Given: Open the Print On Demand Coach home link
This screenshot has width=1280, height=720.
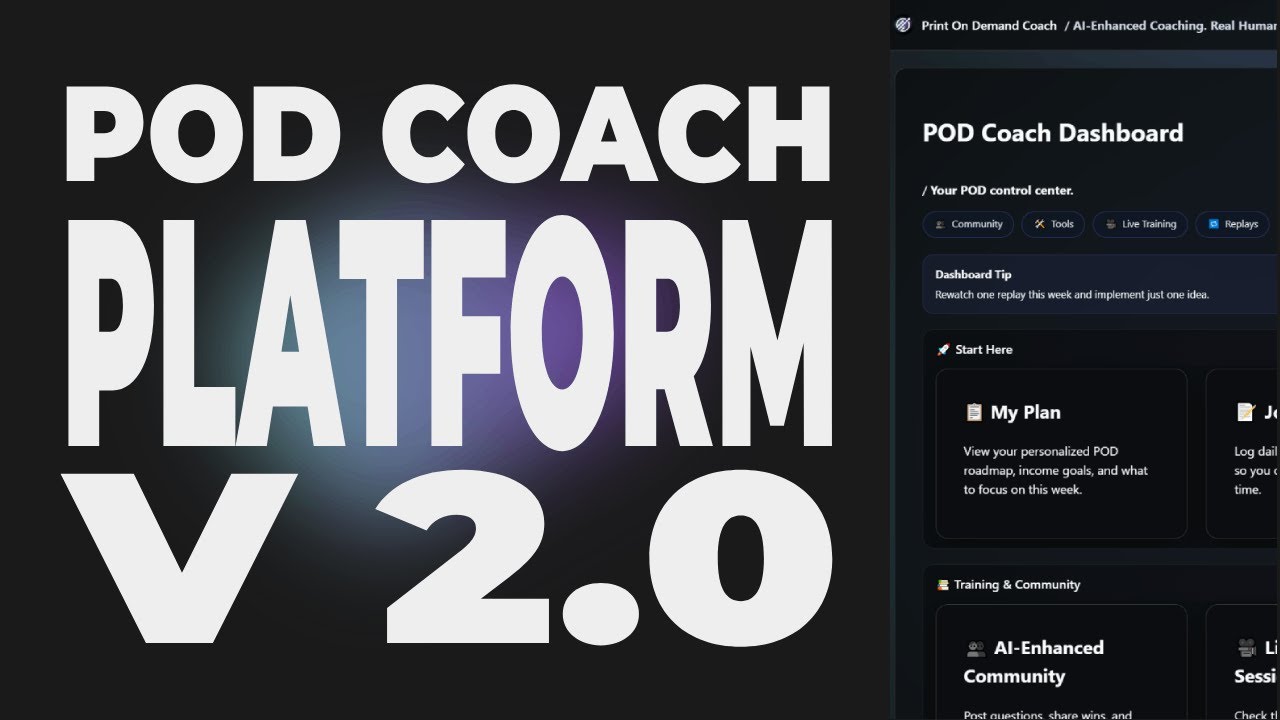Looking at the screenshot, I should tap(988, 26).
